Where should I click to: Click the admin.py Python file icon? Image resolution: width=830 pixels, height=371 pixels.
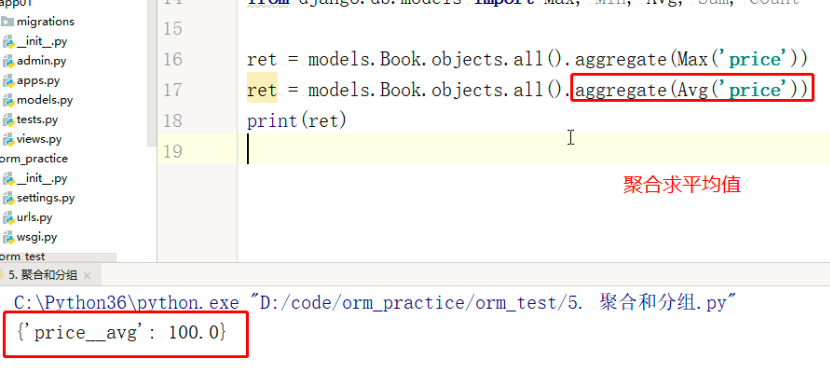point(8,61)
